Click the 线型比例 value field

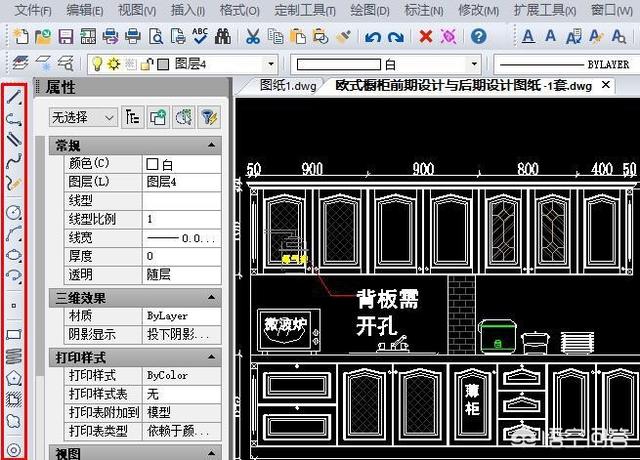[x=182, y=219]
